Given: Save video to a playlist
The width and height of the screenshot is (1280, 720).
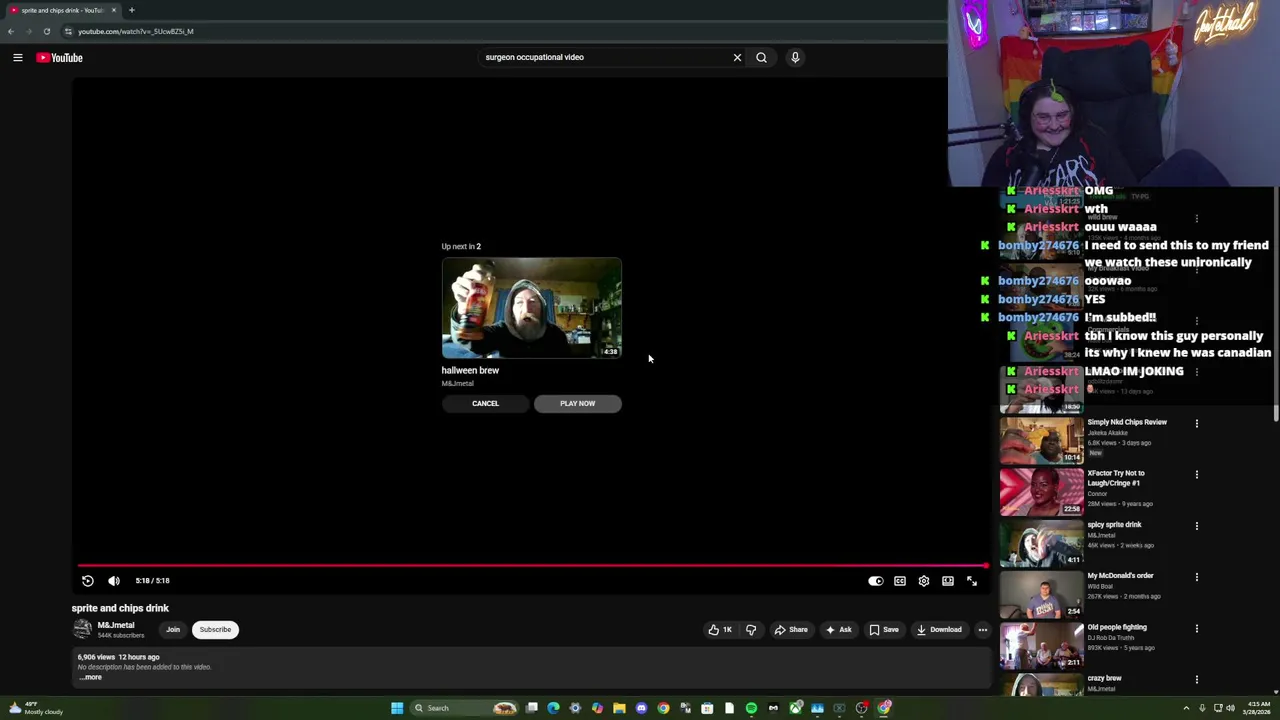Looking at the screenshot, I should [x=884, y=630].
